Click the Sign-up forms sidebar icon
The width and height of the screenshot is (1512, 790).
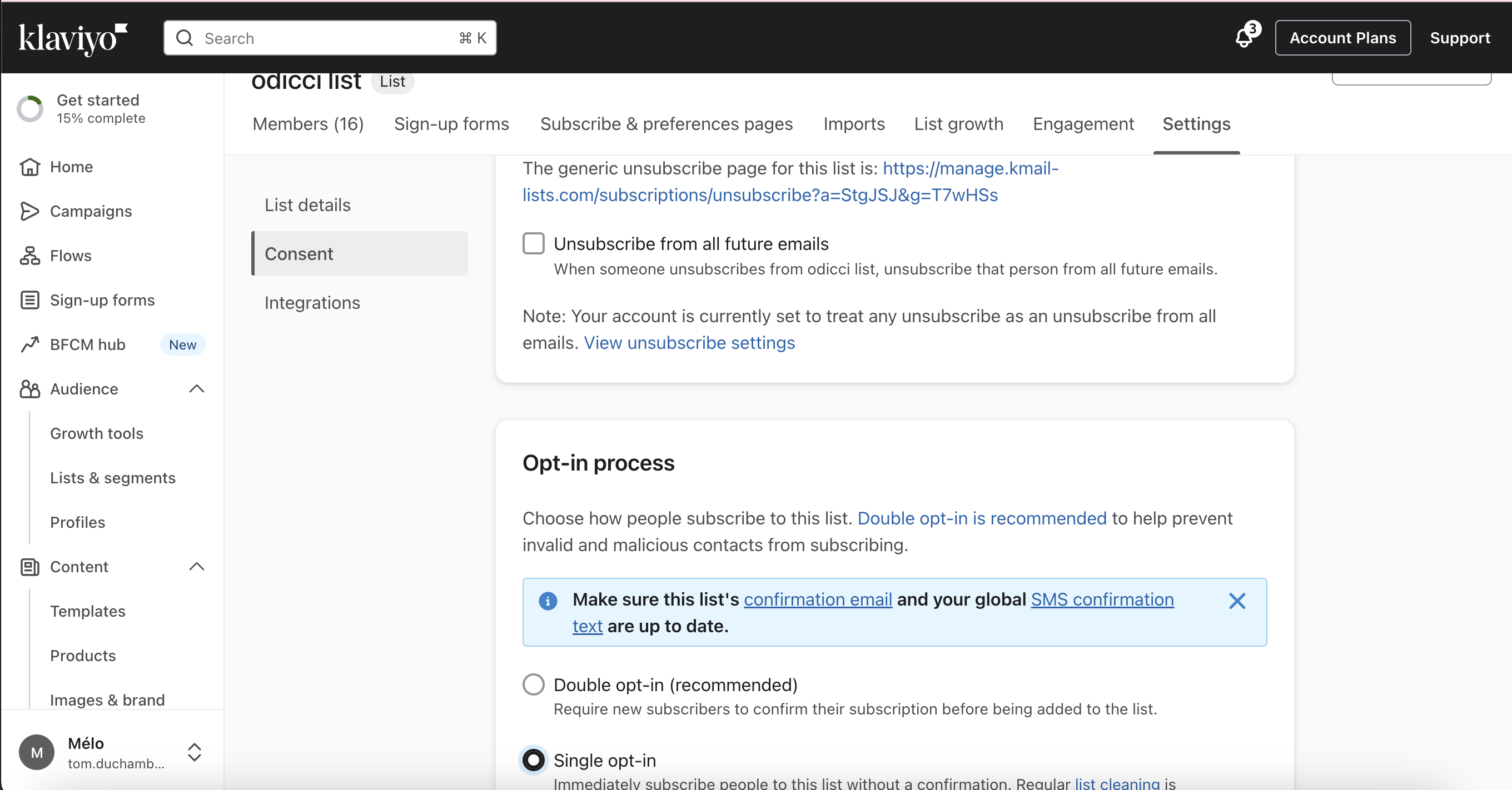click(x=29, y=301)
